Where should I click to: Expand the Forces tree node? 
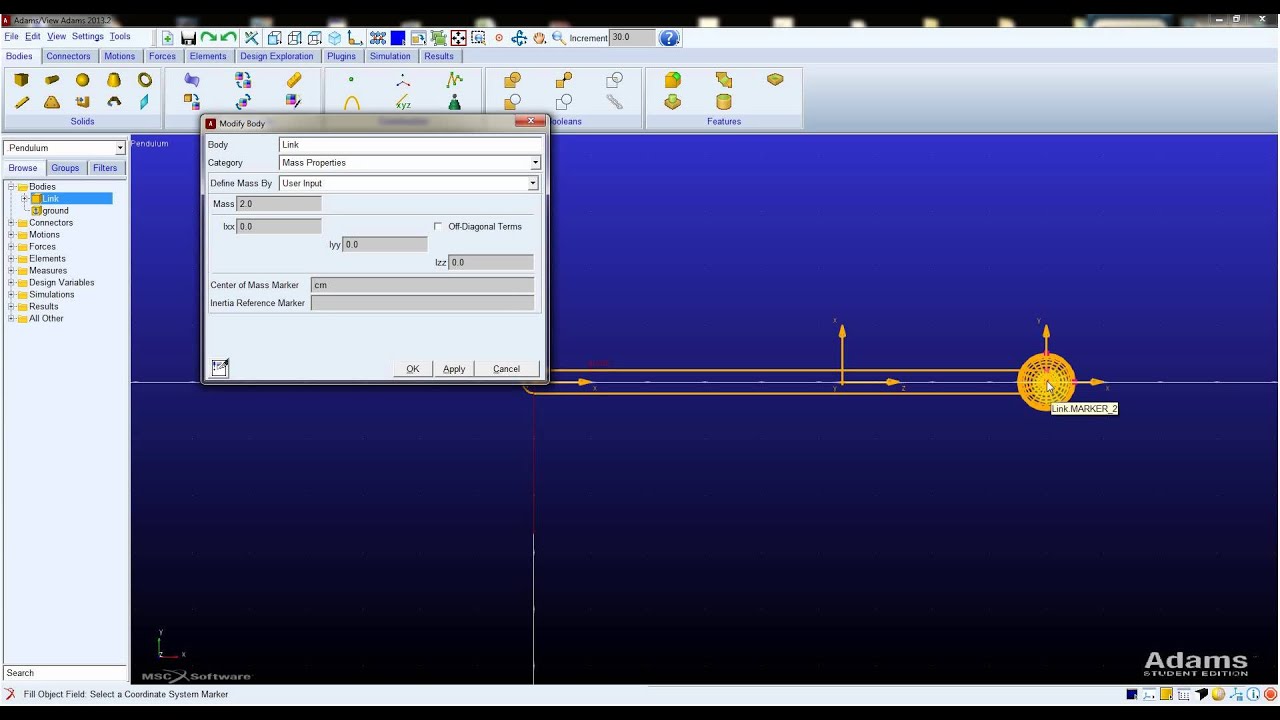pos(12,247)
